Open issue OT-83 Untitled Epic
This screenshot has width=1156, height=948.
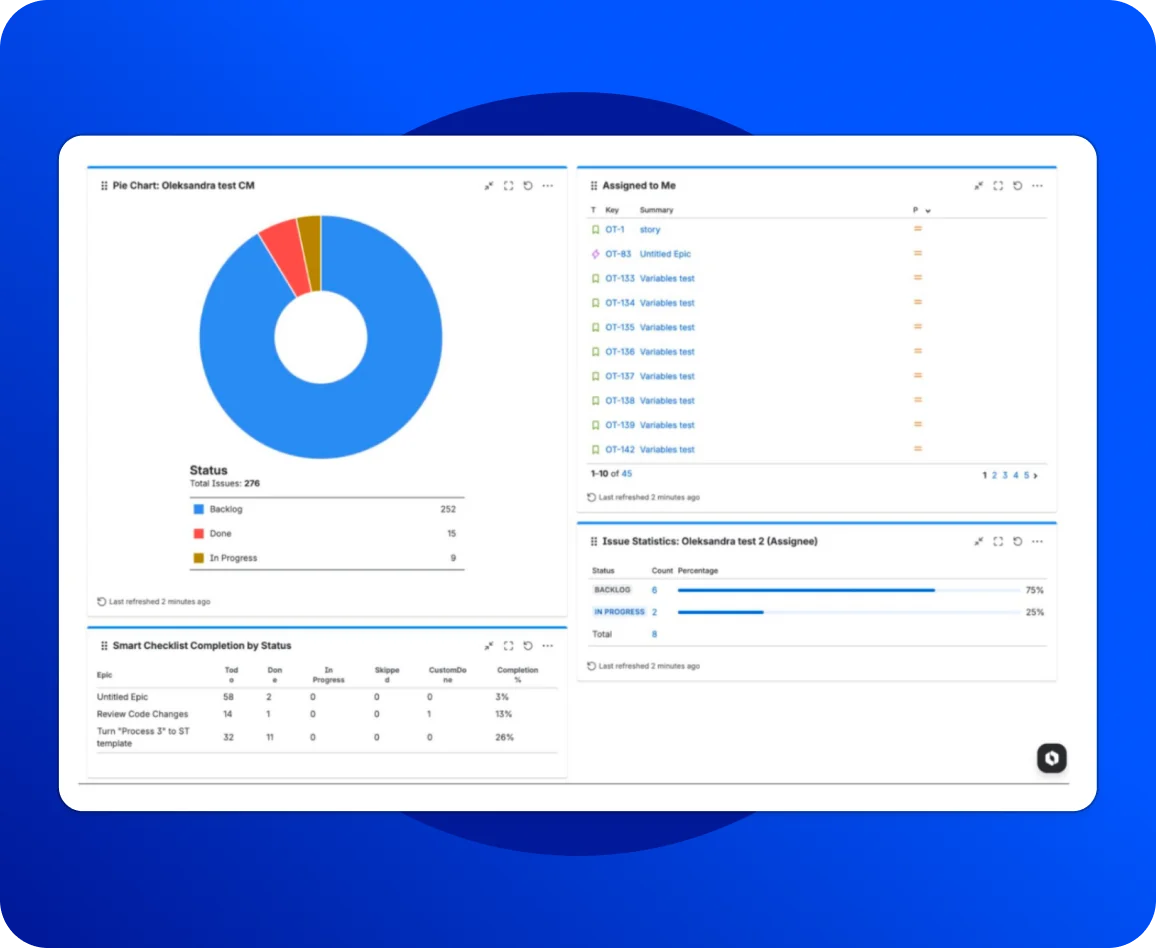(665, 254)
